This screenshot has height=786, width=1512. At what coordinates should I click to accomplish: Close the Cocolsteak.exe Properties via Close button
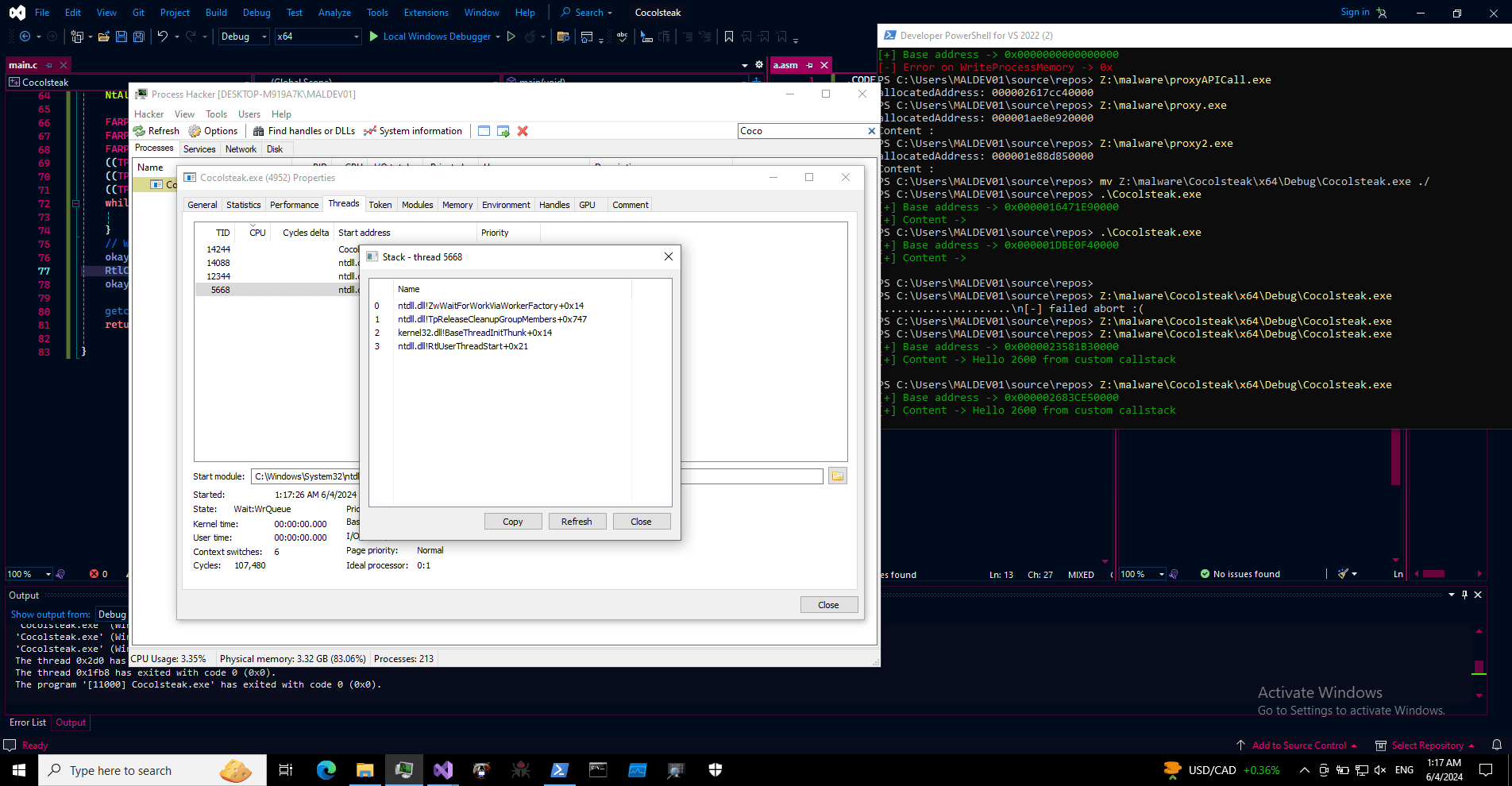(828, 605)
